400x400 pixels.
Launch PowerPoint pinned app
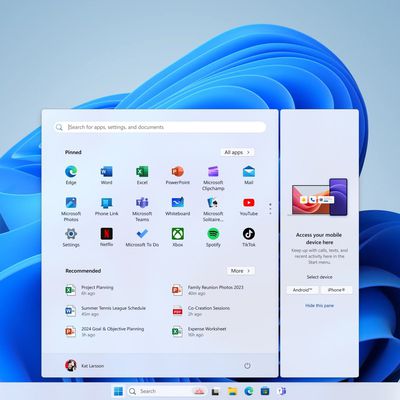tap(178, 175)
